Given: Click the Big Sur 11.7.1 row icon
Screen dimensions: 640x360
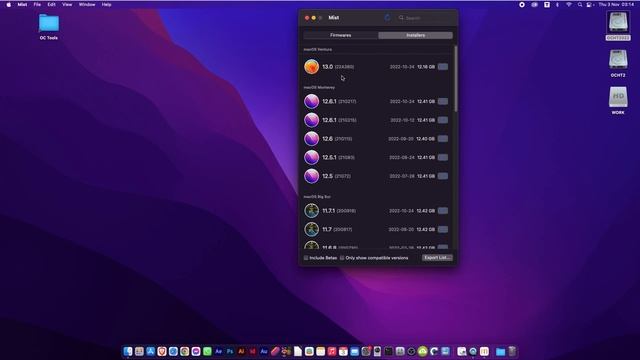Looking at the screenshot, I should click(311, 211).
